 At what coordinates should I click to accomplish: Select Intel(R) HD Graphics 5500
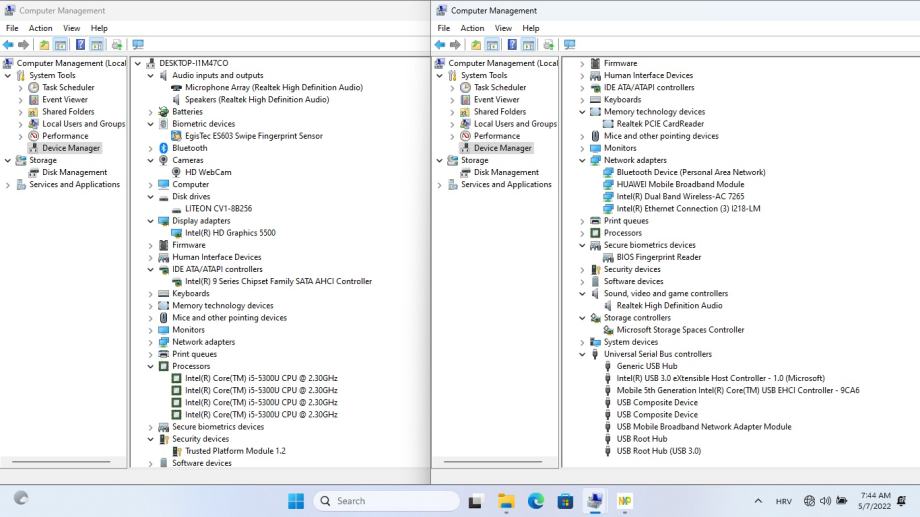(x=230, y=232)
